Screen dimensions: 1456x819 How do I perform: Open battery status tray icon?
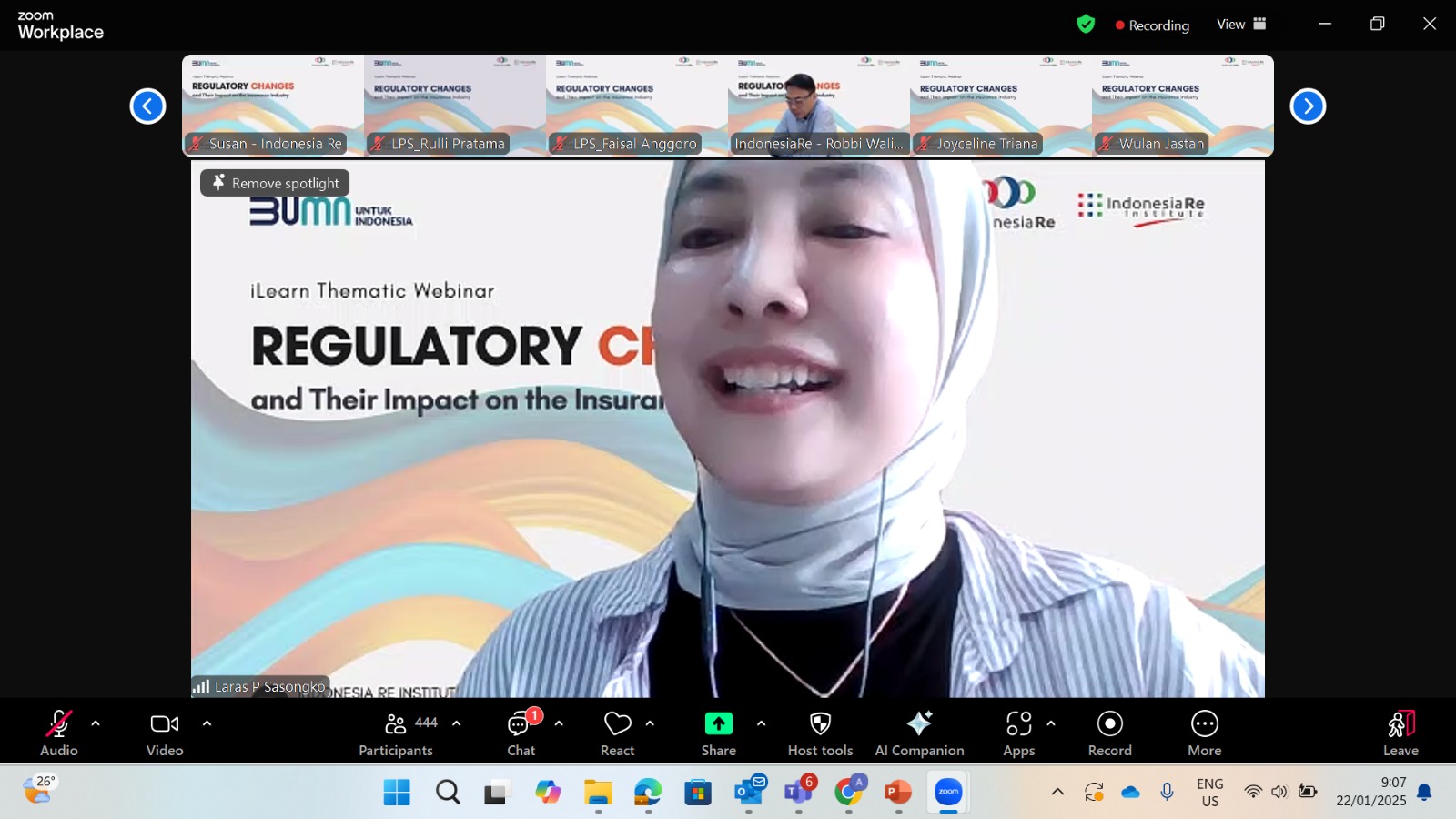click(1308, 792)
